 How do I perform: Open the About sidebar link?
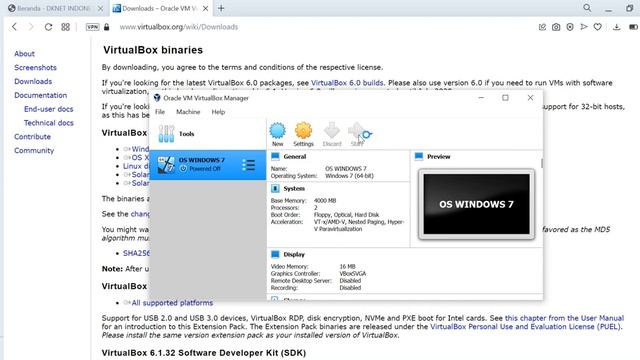[x=24, y=53]
